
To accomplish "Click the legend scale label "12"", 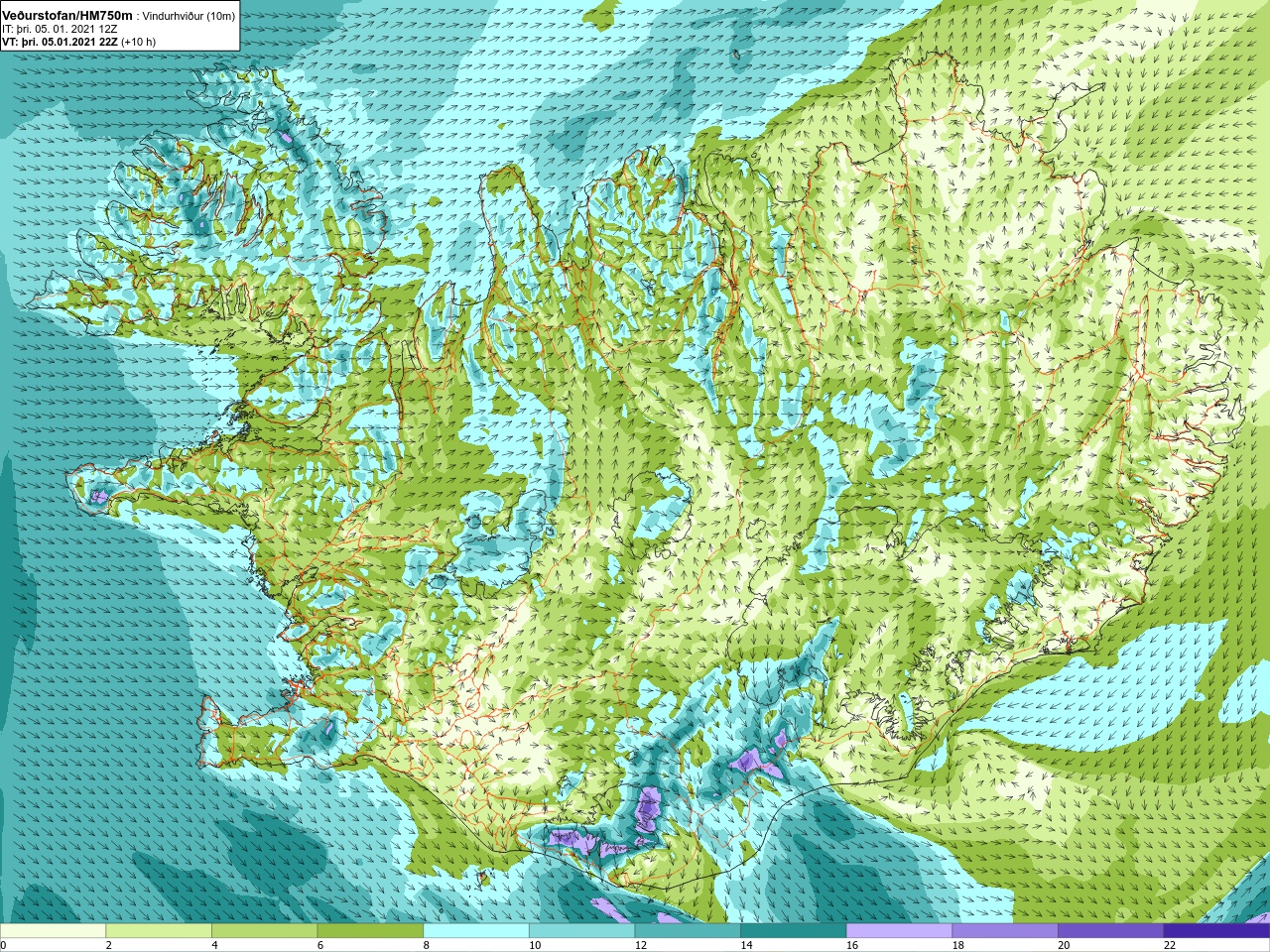I will (x=641, y=945).
